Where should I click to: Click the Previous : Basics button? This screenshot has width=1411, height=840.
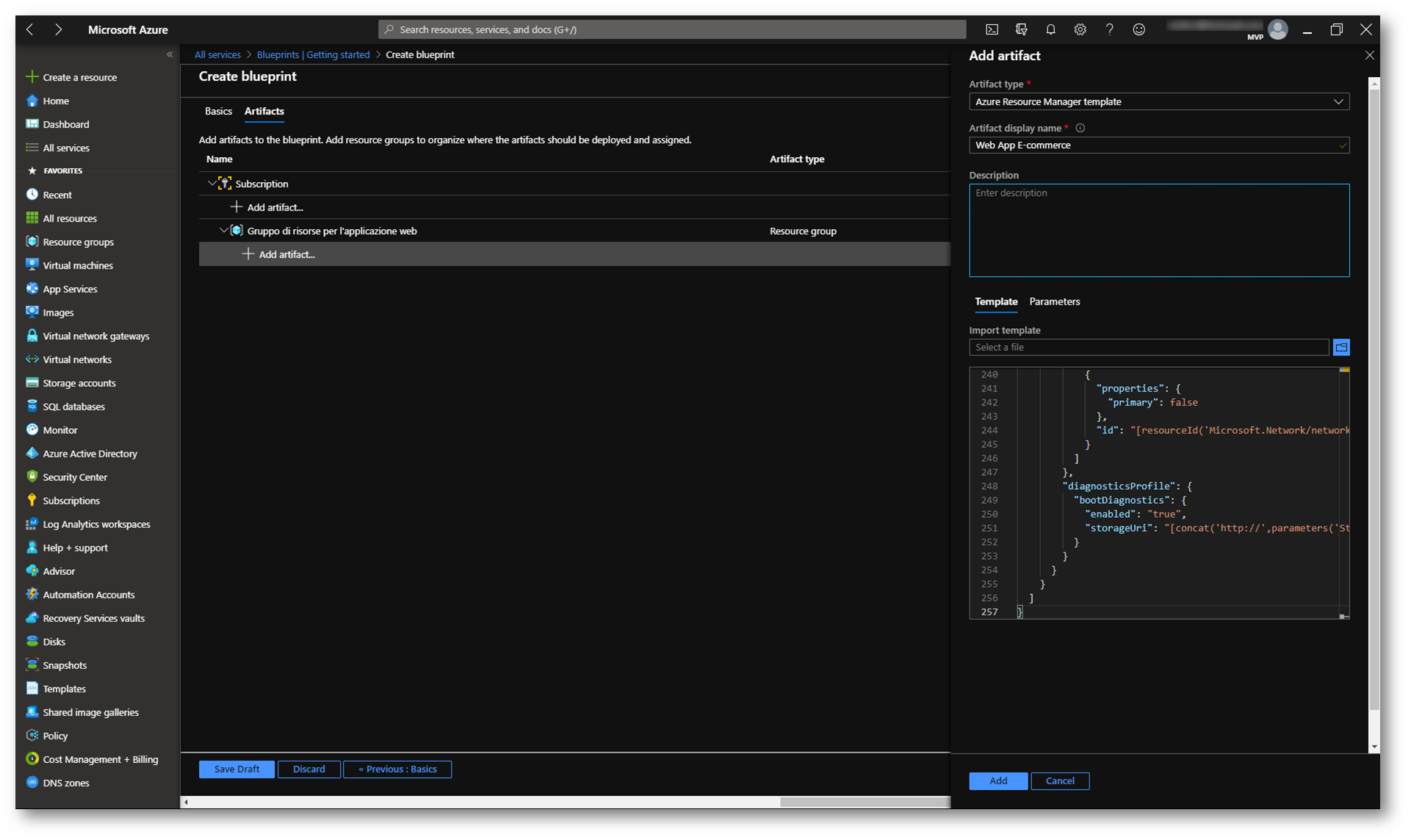tap(397, 769)
